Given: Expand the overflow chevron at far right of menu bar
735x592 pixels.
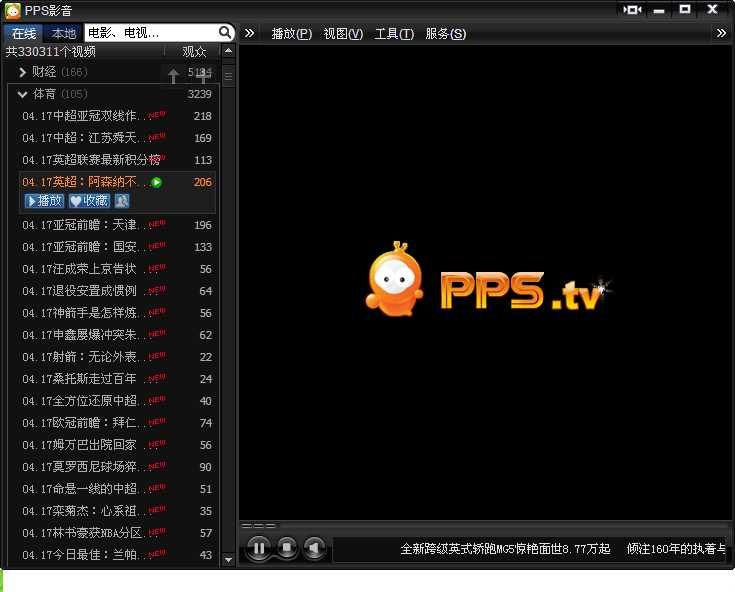Looking at the screenshot, I should coord(722,33).
